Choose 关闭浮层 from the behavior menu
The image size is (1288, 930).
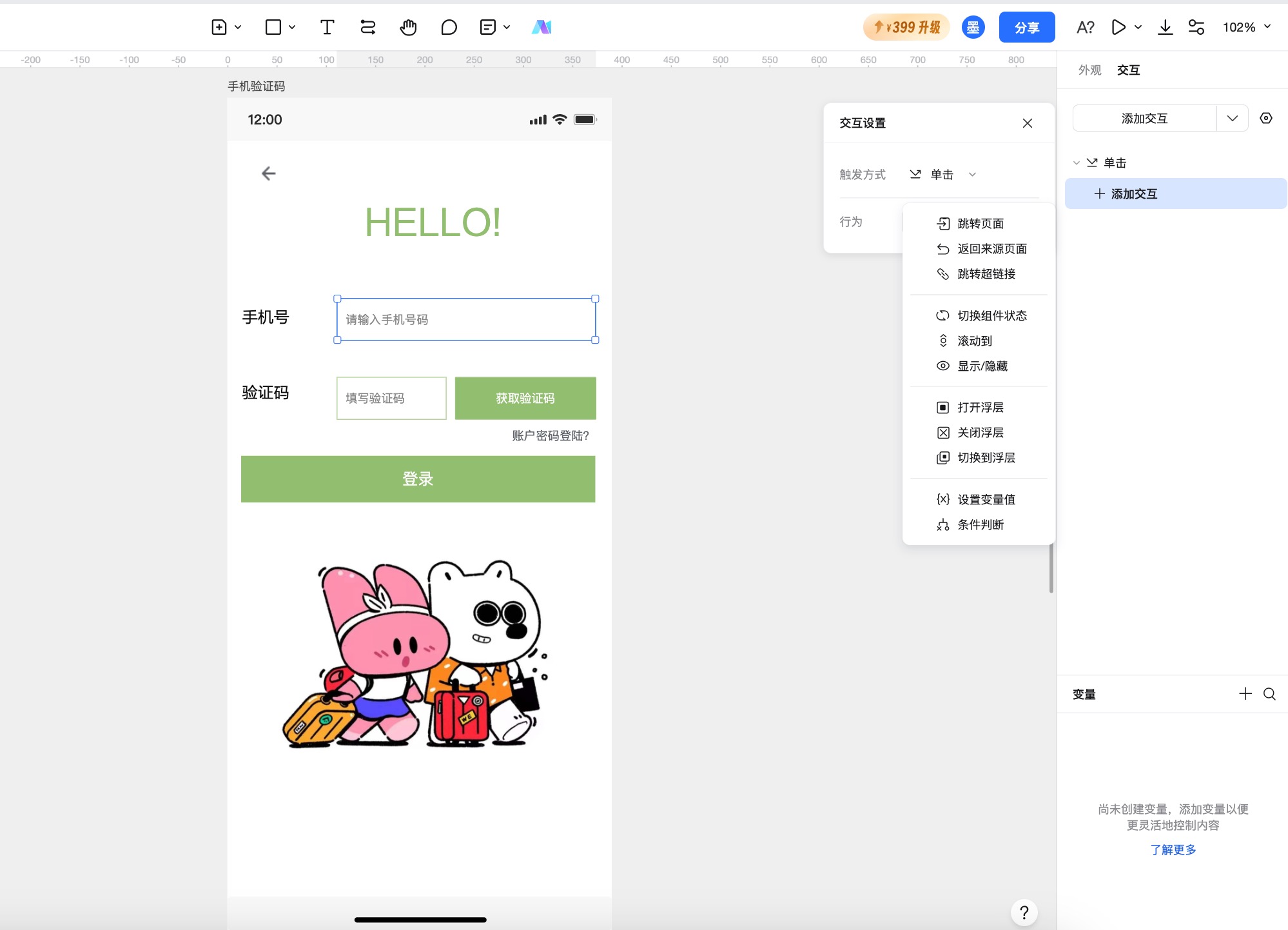click(979, 432)
